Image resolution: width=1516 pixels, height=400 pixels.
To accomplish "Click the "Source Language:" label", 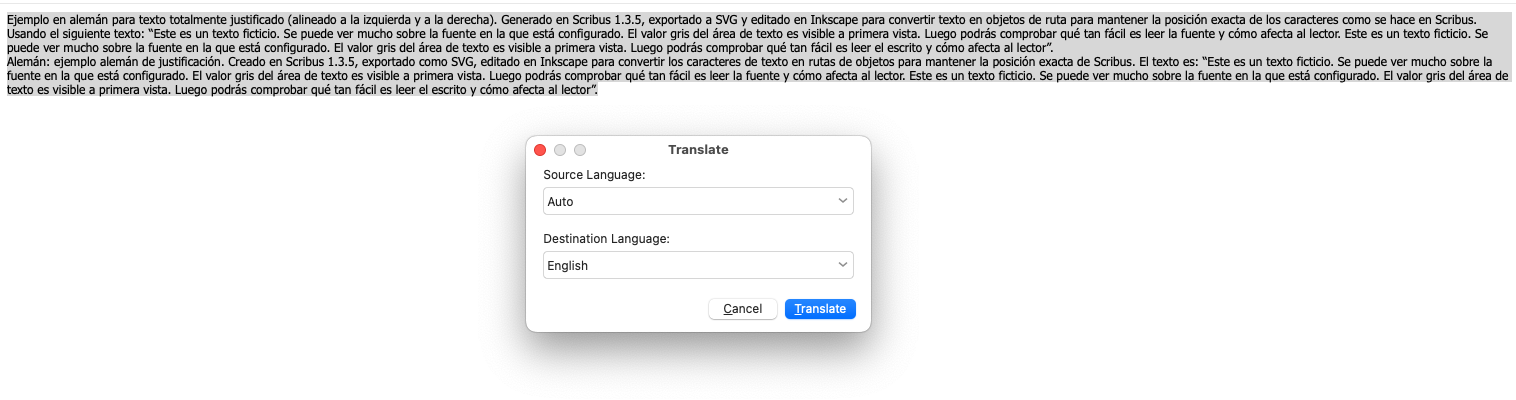I will [x=594, y=175].
